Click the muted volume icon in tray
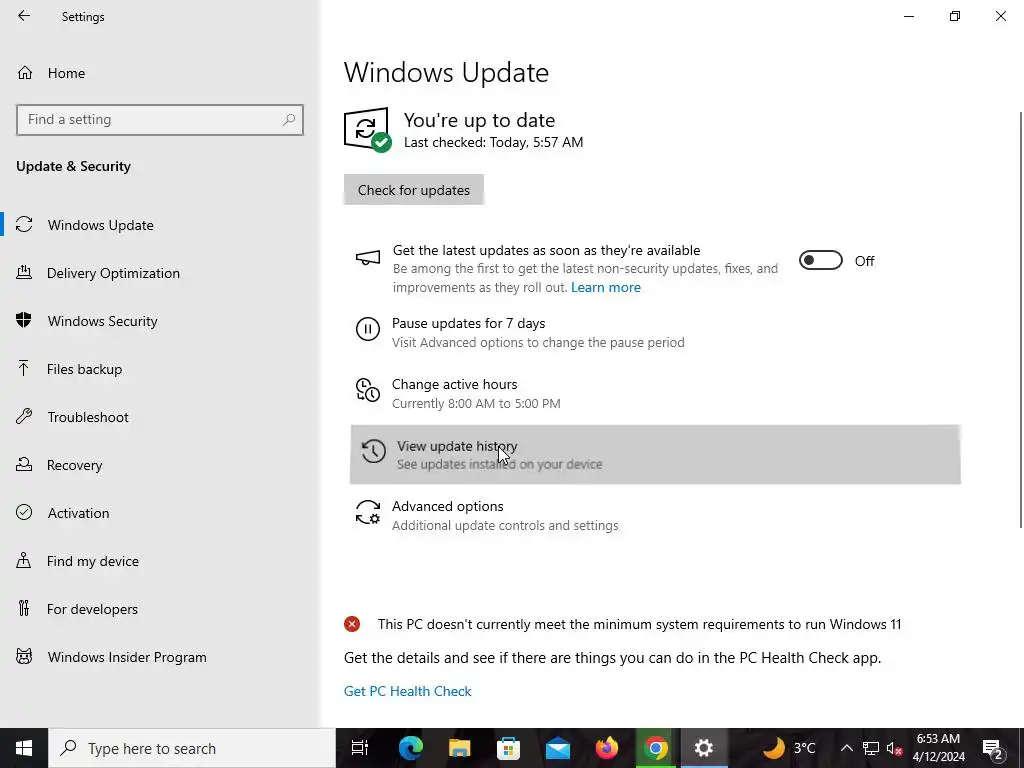Image resolution: width=1024 pixels, height=768 pixels. [895, 748]
